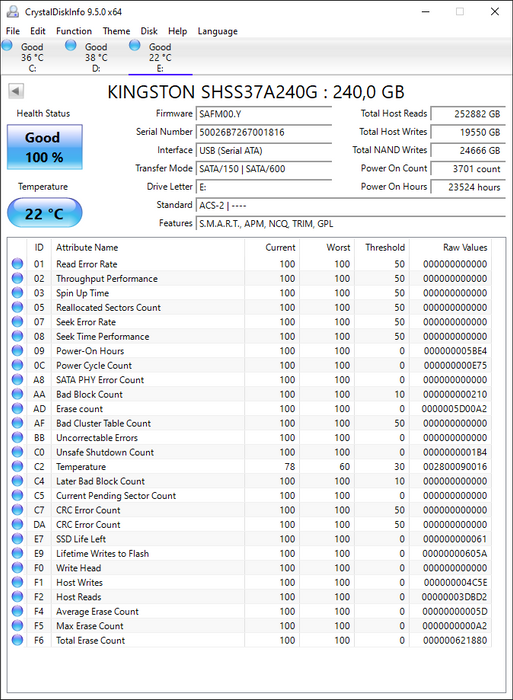Viewport: 513px width, 700px height.
Task: Select drive D: status circle icon
Action: pyautogui.click(x=71, y=45)
